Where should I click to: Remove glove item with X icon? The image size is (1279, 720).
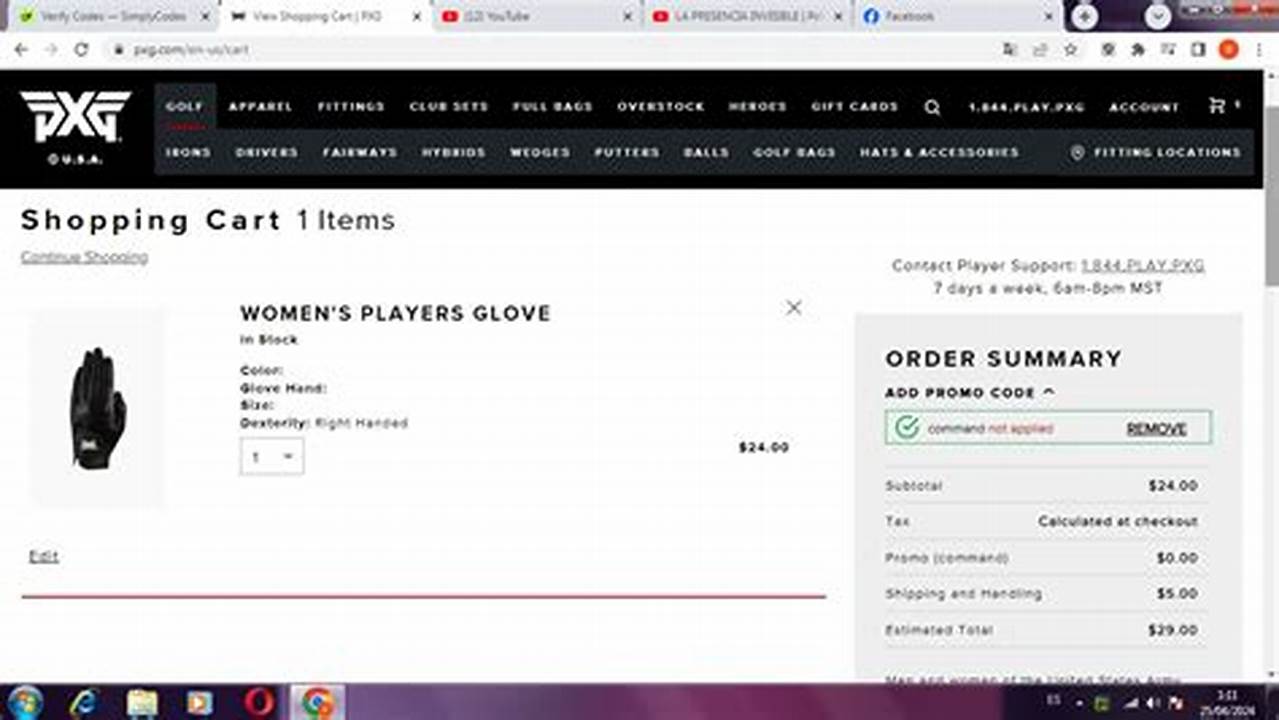tap(793, 307)
